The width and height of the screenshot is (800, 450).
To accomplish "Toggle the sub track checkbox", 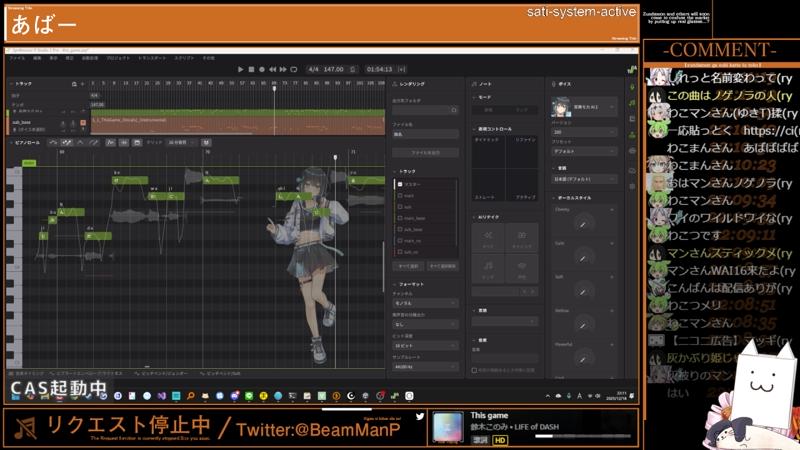I will (x=401, y=207).
